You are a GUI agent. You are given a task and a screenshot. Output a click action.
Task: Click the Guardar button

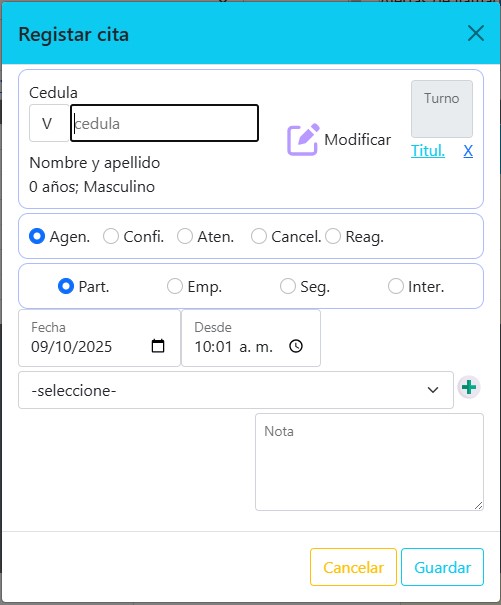pyautogui.click(x=442, y=567)
